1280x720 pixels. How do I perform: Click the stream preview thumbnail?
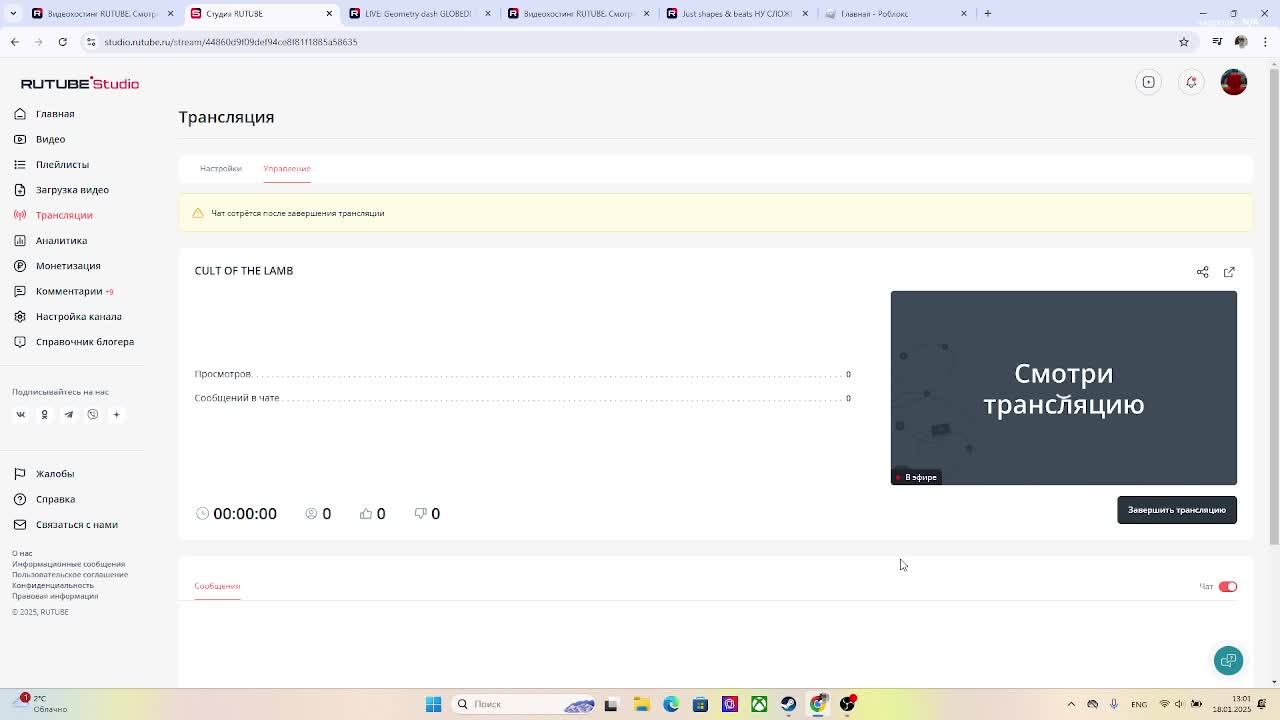coord(1064,388)
